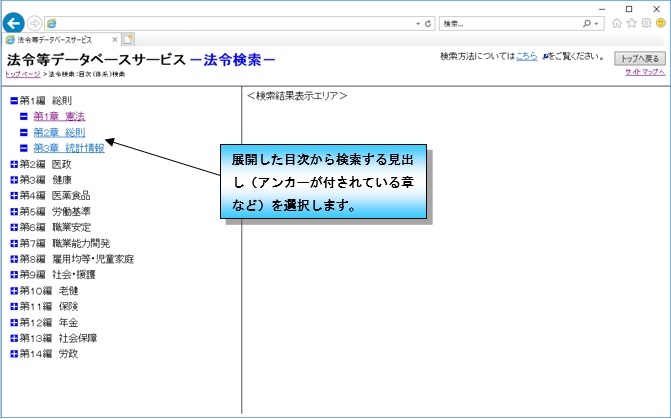Screen dimensions: 671x419
Task: Open a new blank browser tab
Action: pos(128,40)
